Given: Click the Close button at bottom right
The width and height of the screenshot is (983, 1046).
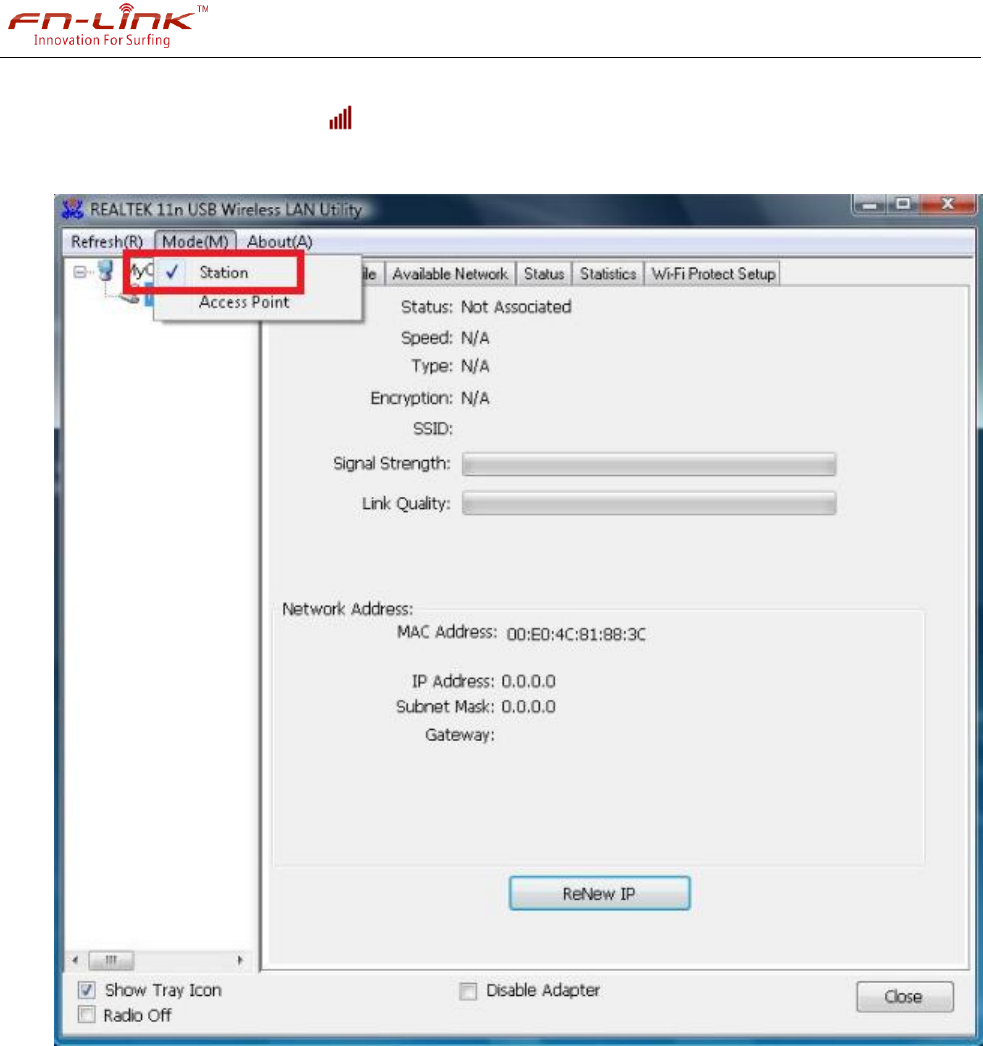Looking at the screenshot, I should (x=904, y=997).
